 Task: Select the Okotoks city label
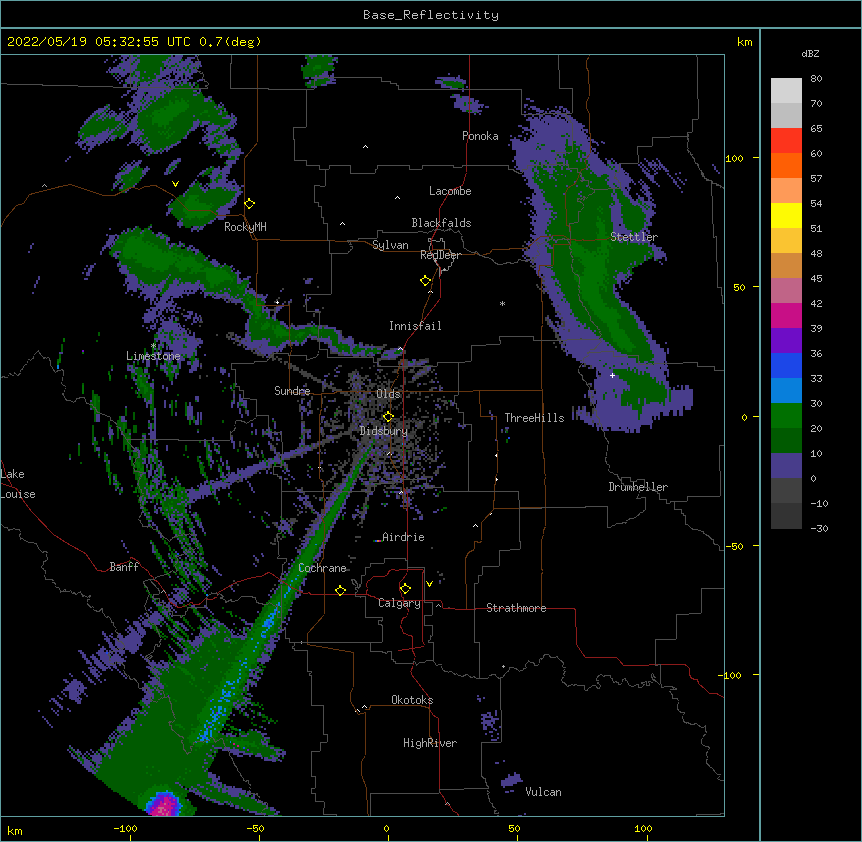pos(412,700)
